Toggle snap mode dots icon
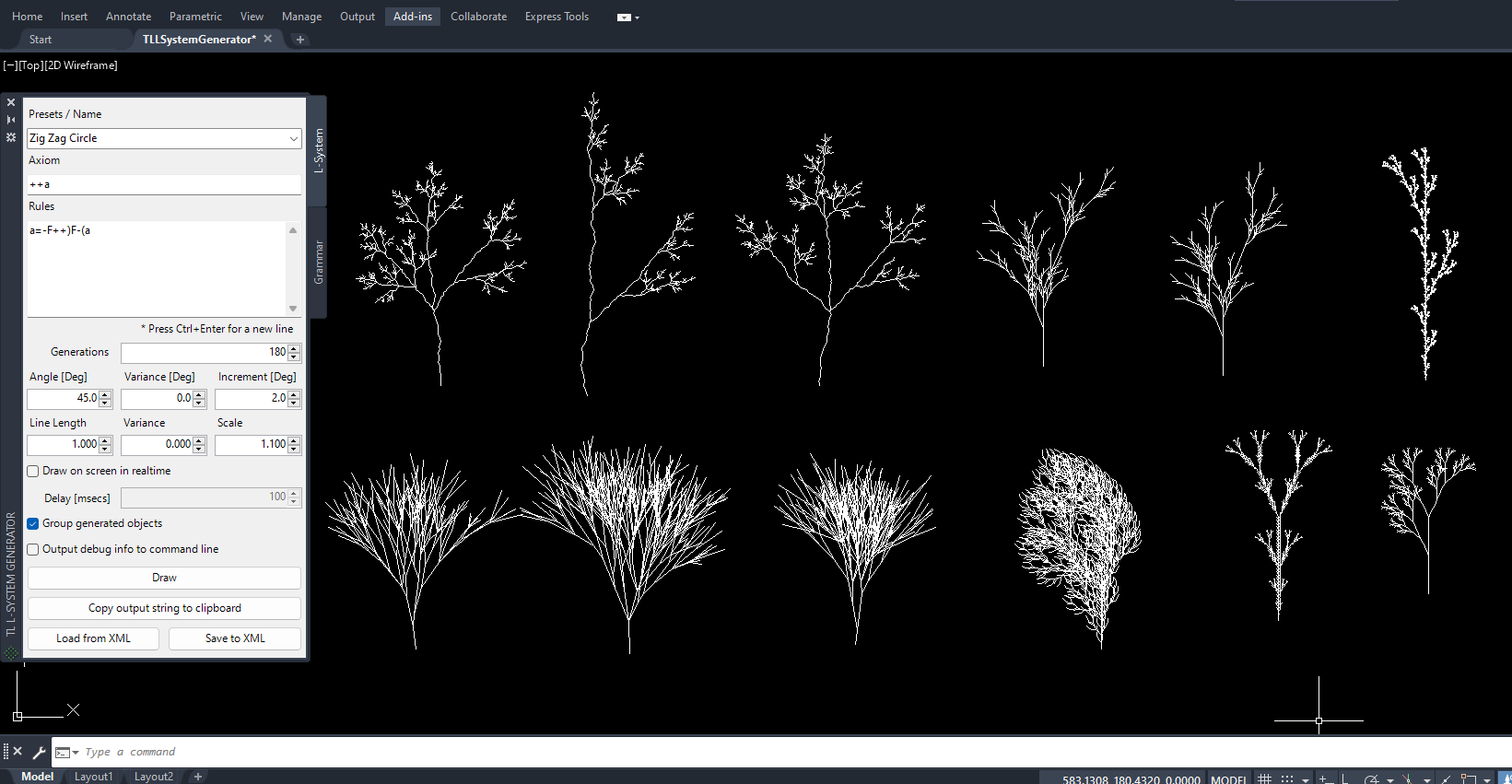This screenshot has width=1512, height=784. click(1287, 779)
